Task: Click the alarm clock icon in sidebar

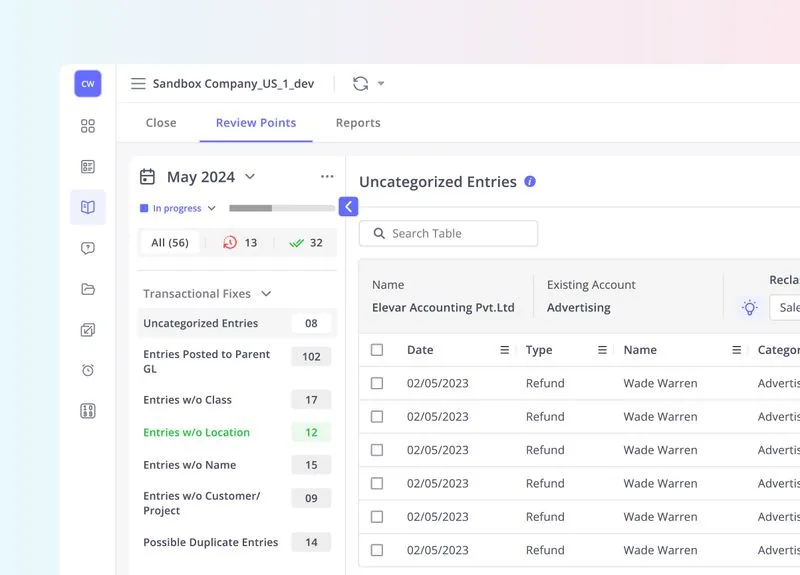Action: pyautogui.click(x=88, y=370)
